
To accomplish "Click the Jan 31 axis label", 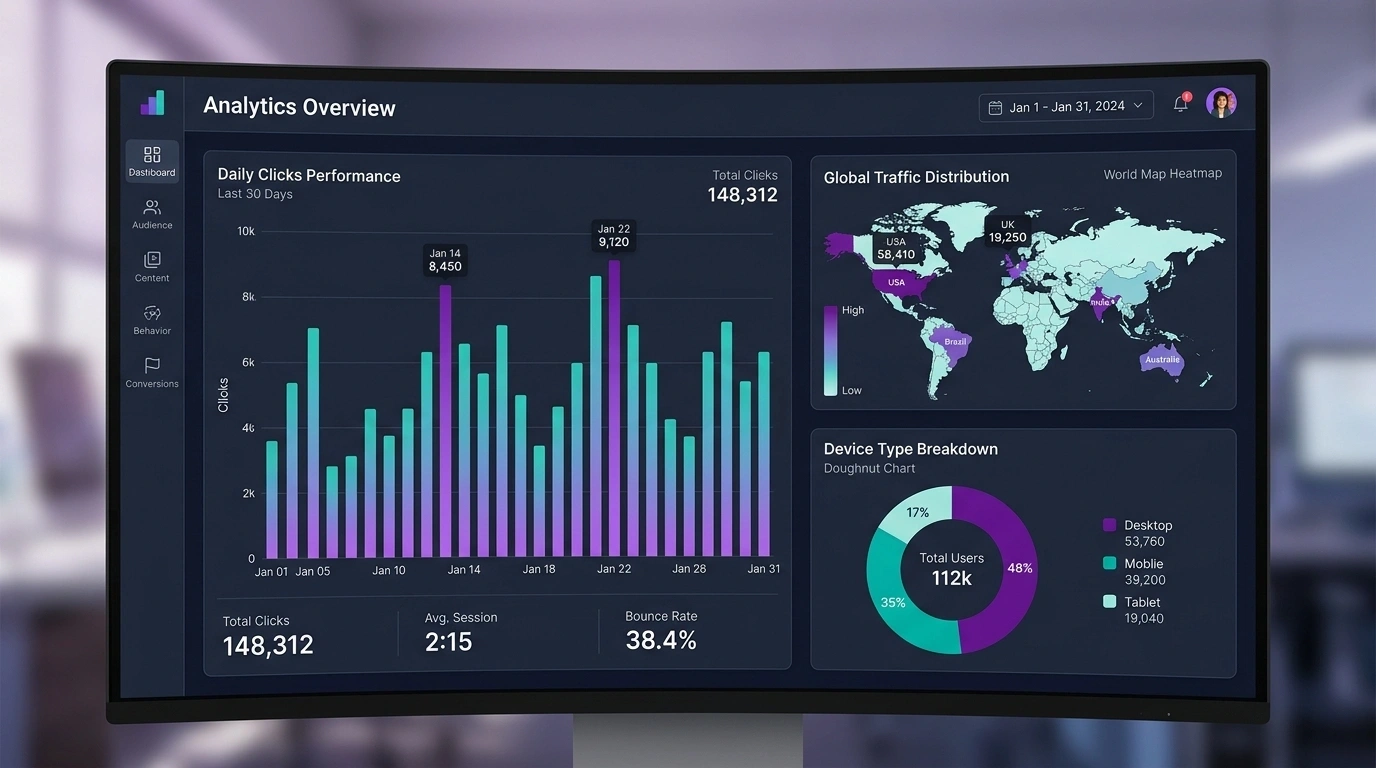I will (x=764, y=568).
